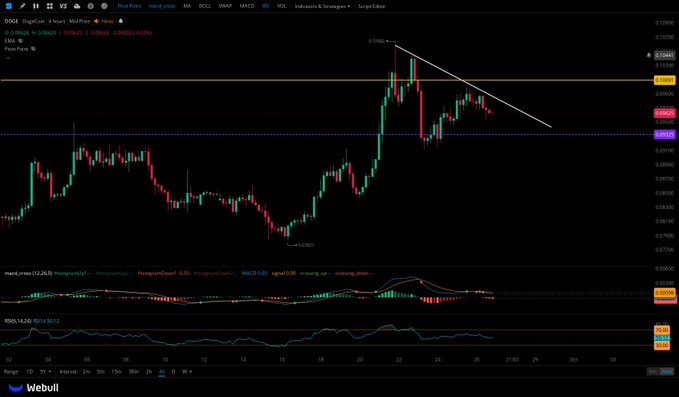Toggle the Pivot Point indicator in toolbar
This screenshot has width=679, height=397.
tap(129, 6)
